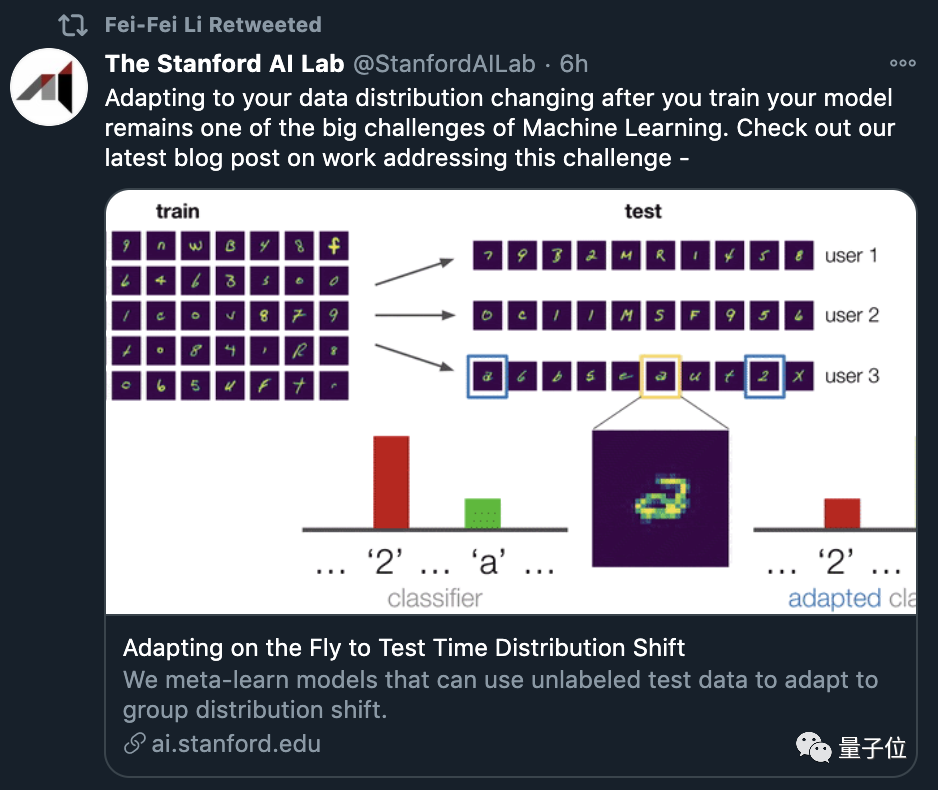938x790 pixels.
Task: Click the first blue-boxed digit in user 3 row
Action: click(487, 376)
